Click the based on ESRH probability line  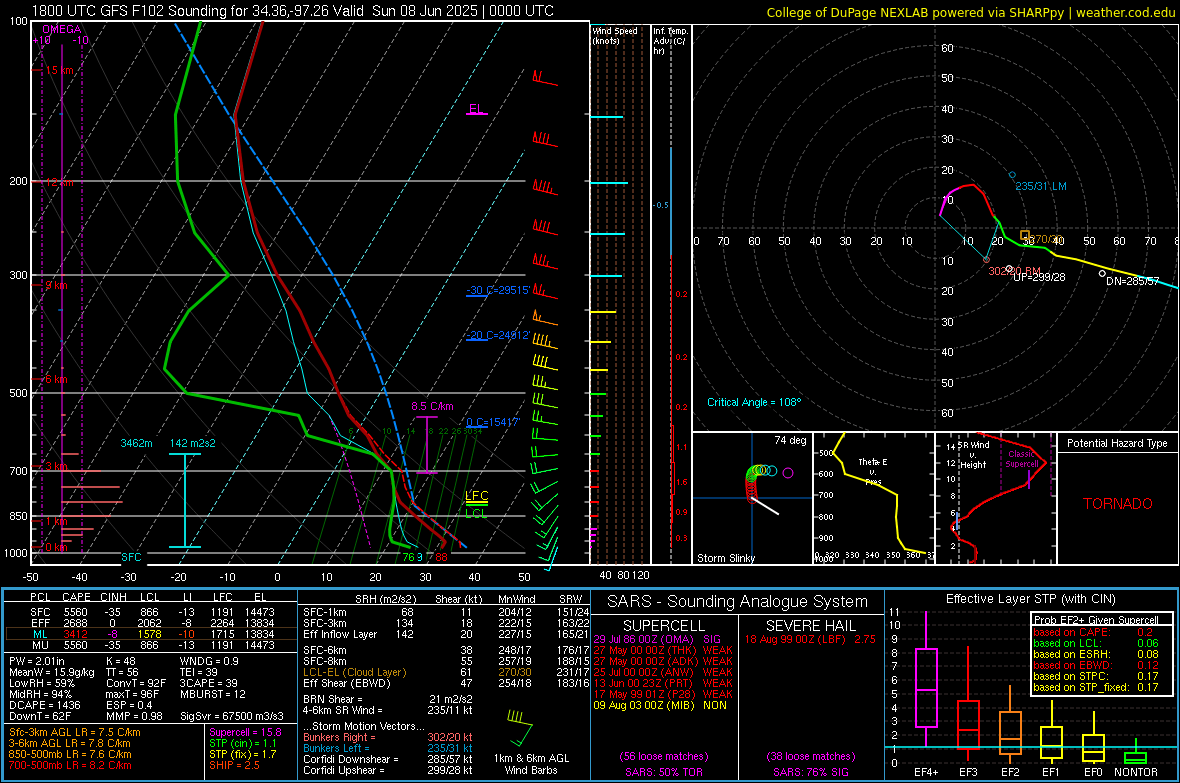[1095, 654]
